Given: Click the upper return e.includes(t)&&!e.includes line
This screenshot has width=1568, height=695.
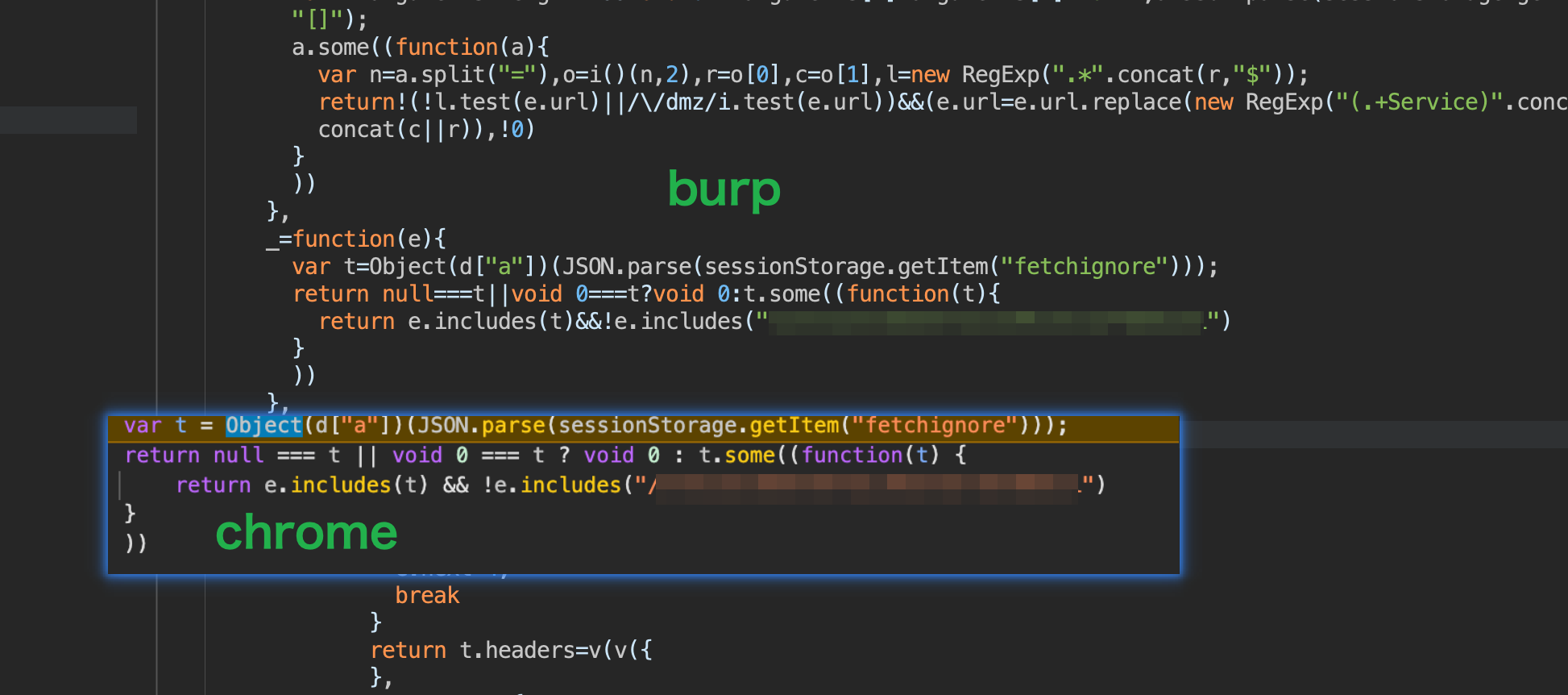Looking at the screenshot, I should [774, 322].
